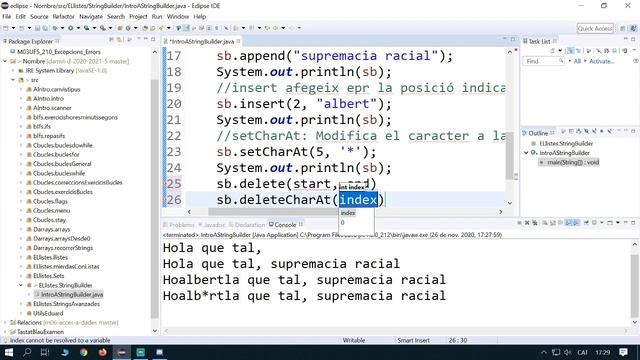
Task: Click the error marker beside line 25
Action: tap(164, 184)
